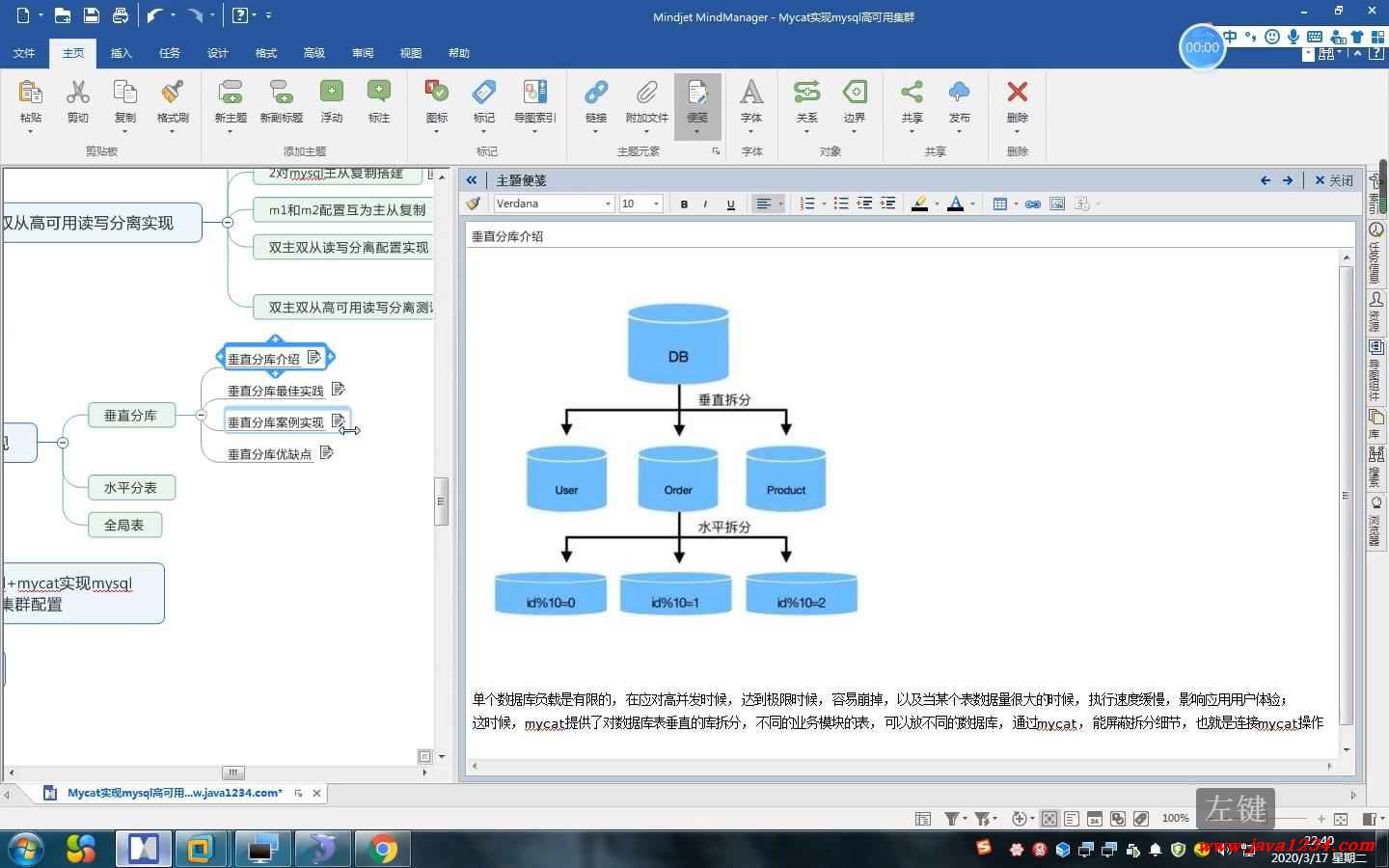Viewport: 1389px width, 868px height.
Task: Click the 边界 boundary icon
Action: click(x=855, y=93)
